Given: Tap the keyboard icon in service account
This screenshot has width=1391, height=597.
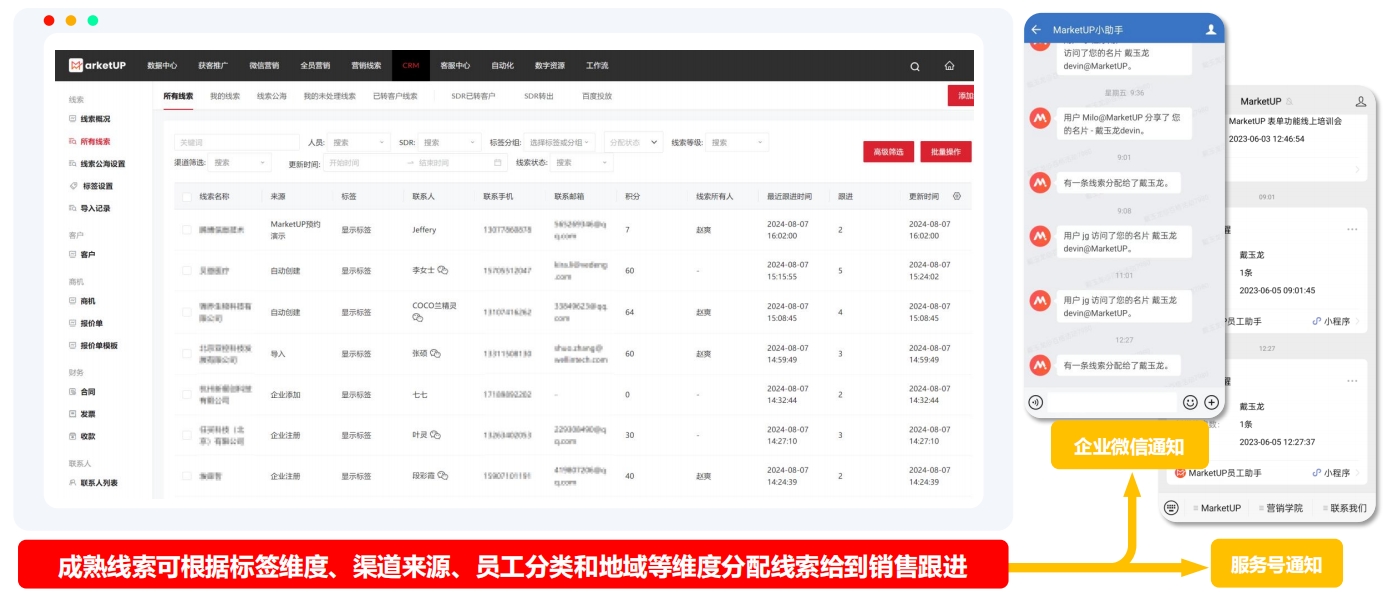Looking at the screenshot, I should (1171, 507).
